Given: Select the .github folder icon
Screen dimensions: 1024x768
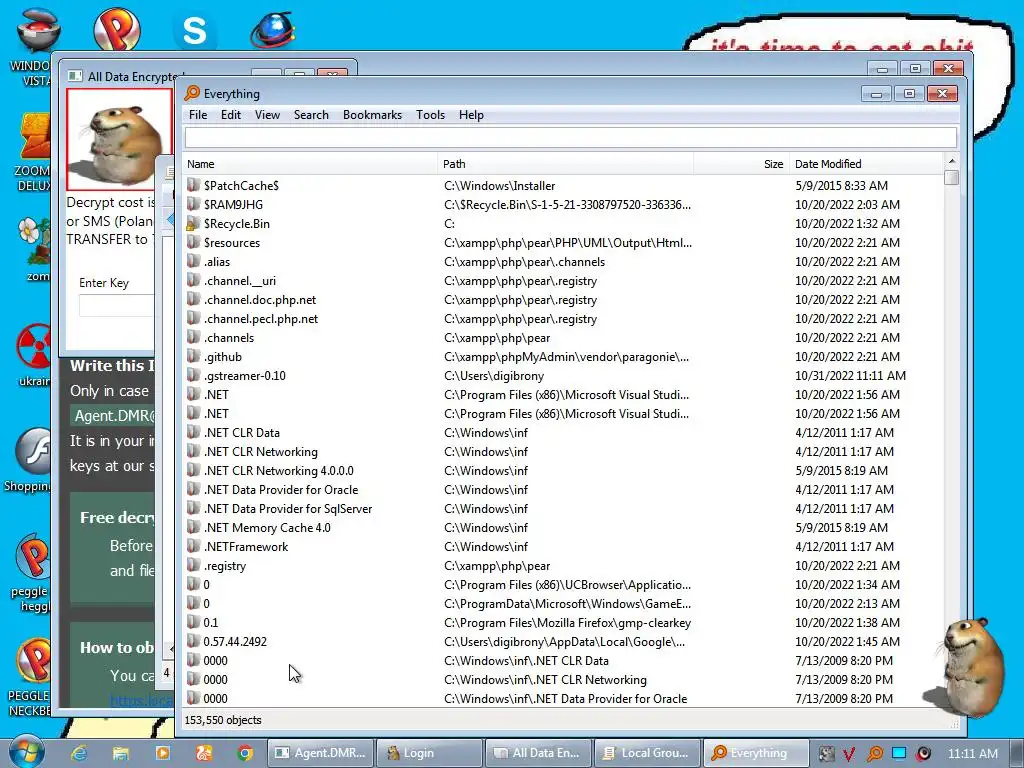Looking at the screenshot, I should [193, 356].
